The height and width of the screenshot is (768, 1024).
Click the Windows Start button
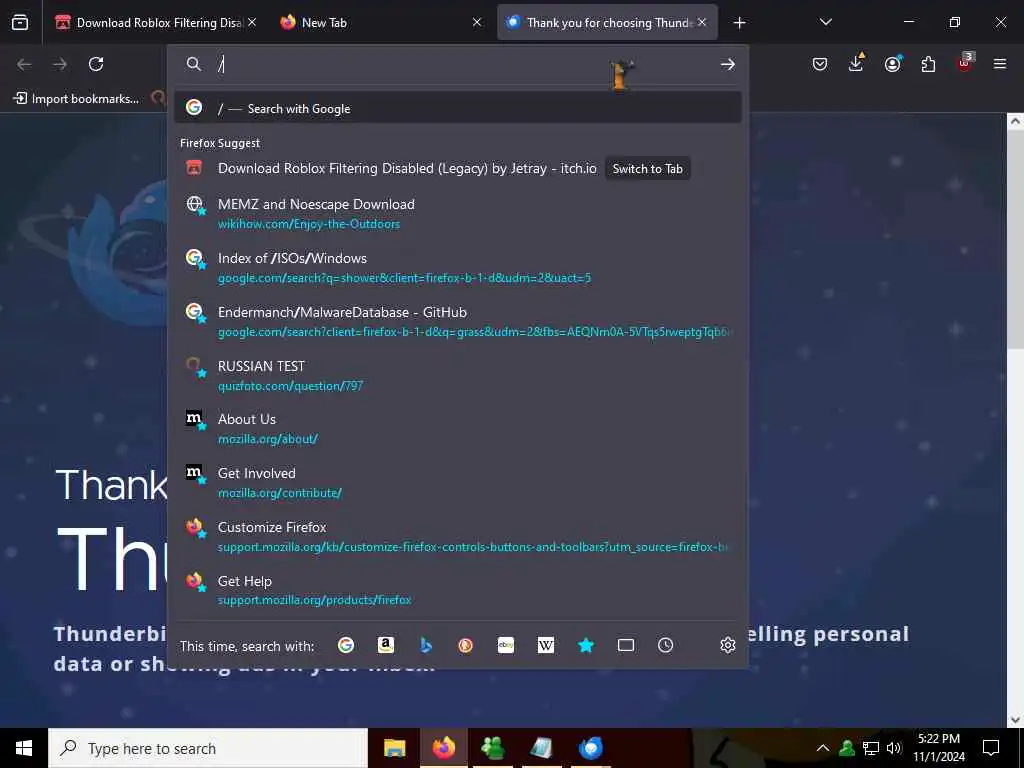pyautogui.click(x=24, y=748)
